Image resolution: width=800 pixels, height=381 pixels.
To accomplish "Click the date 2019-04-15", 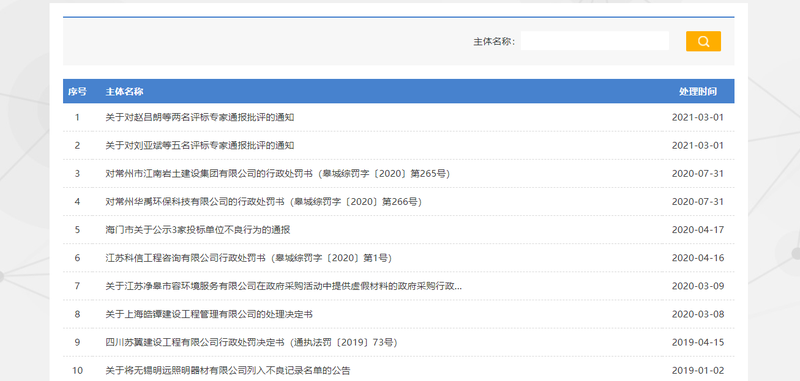I will click(698, 342).
